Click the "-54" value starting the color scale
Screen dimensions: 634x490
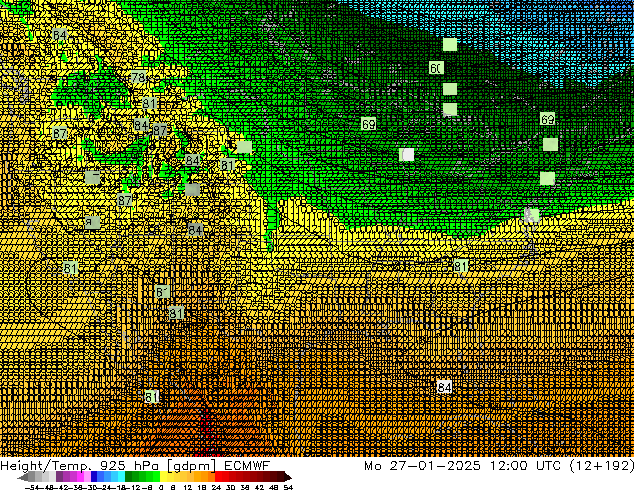click(32, 488)
